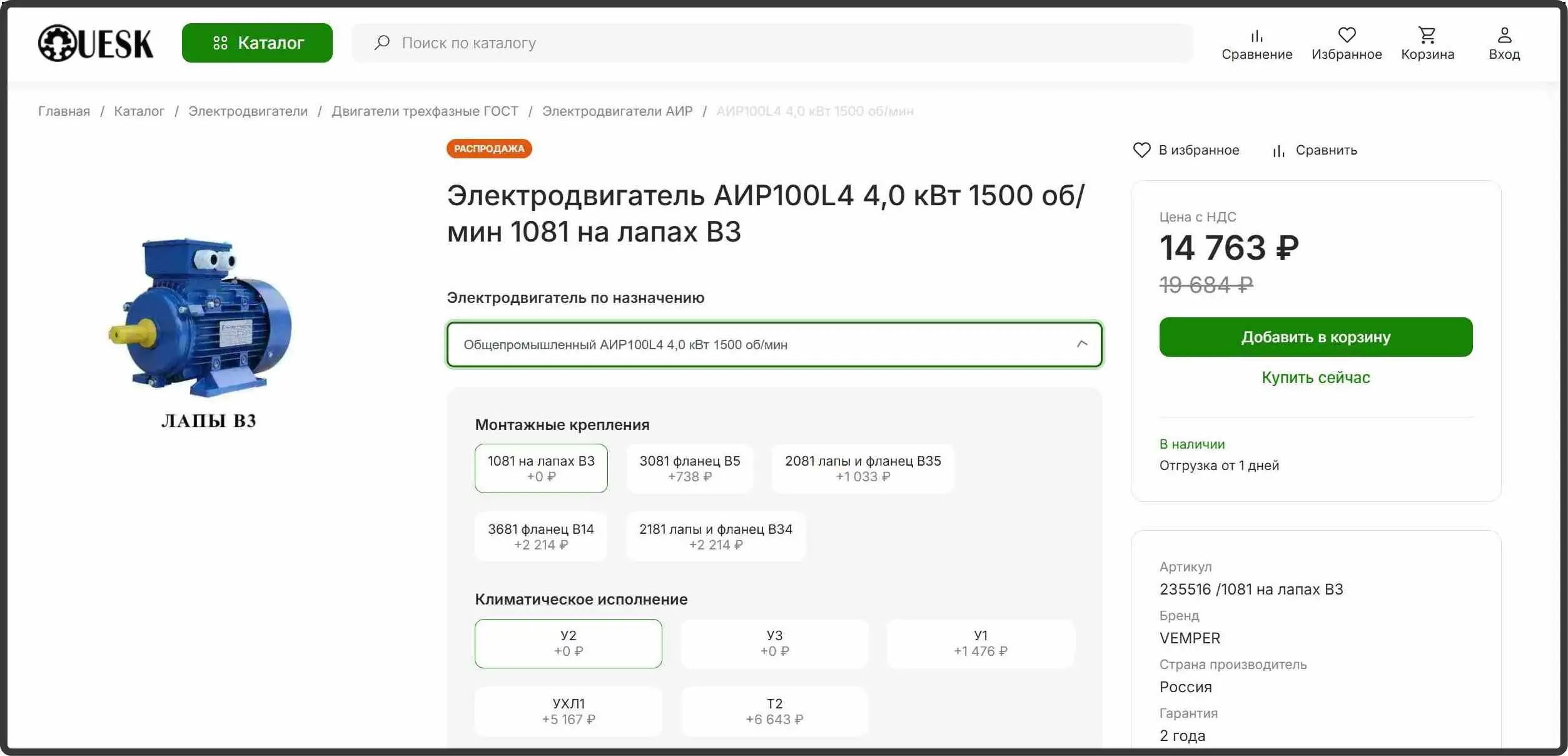Click the В наличии status text

click(x=1192, y=444)
